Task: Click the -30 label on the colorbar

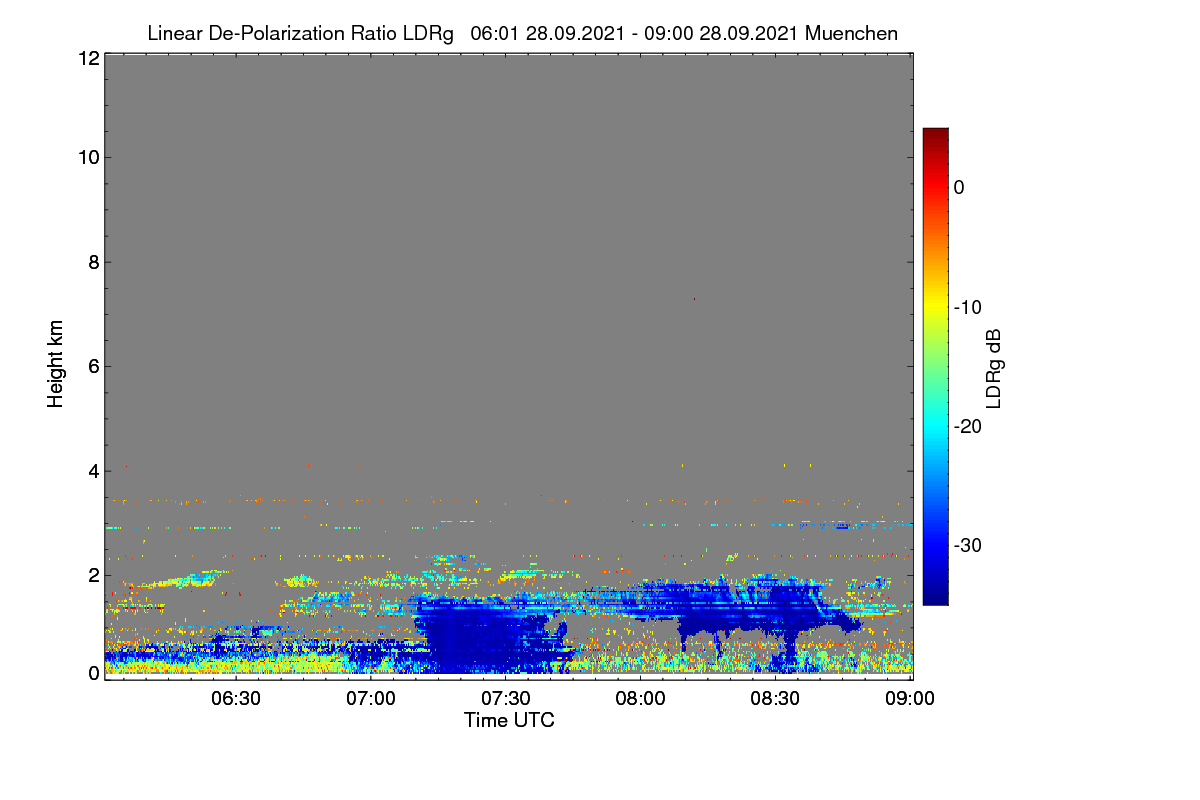Action: (x=969, y=546)
